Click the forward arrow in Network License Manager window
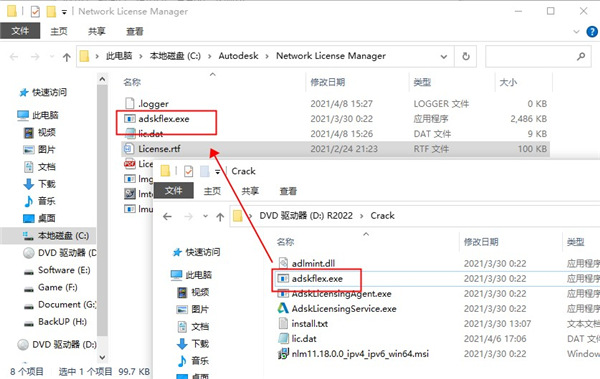This screenshot has width=600, height=379. 35,57
